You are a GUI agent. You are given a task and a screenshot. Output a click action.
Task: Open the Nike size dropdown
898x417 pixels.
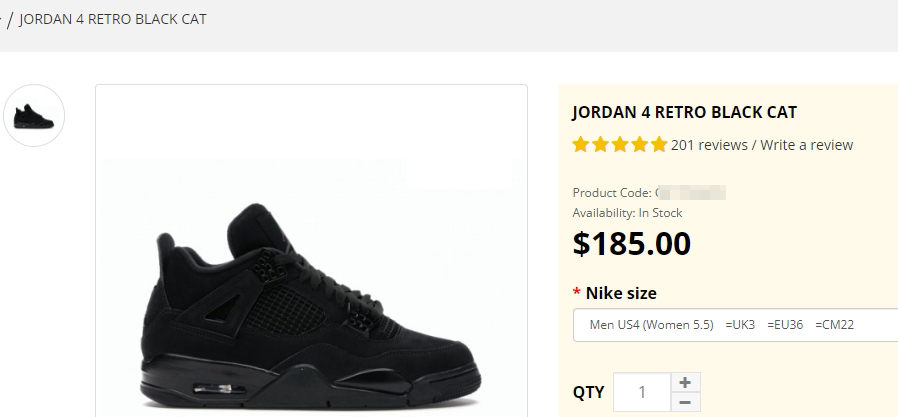click(735, 325)
